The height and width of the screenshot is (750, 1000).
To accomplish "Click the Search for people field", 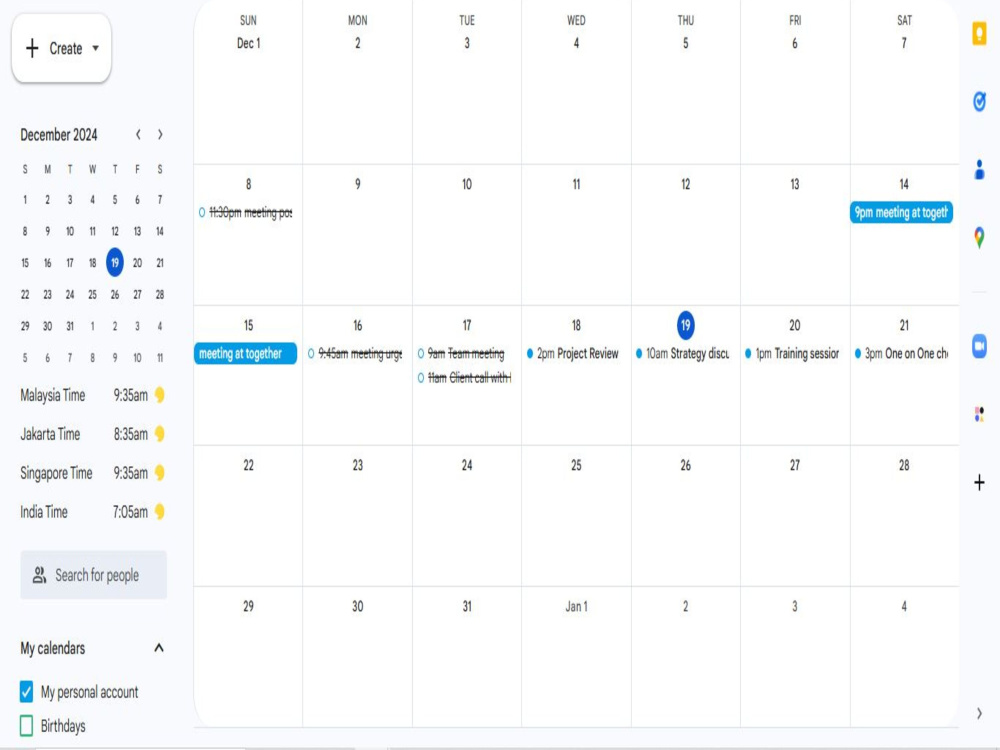I will [94, 575].
